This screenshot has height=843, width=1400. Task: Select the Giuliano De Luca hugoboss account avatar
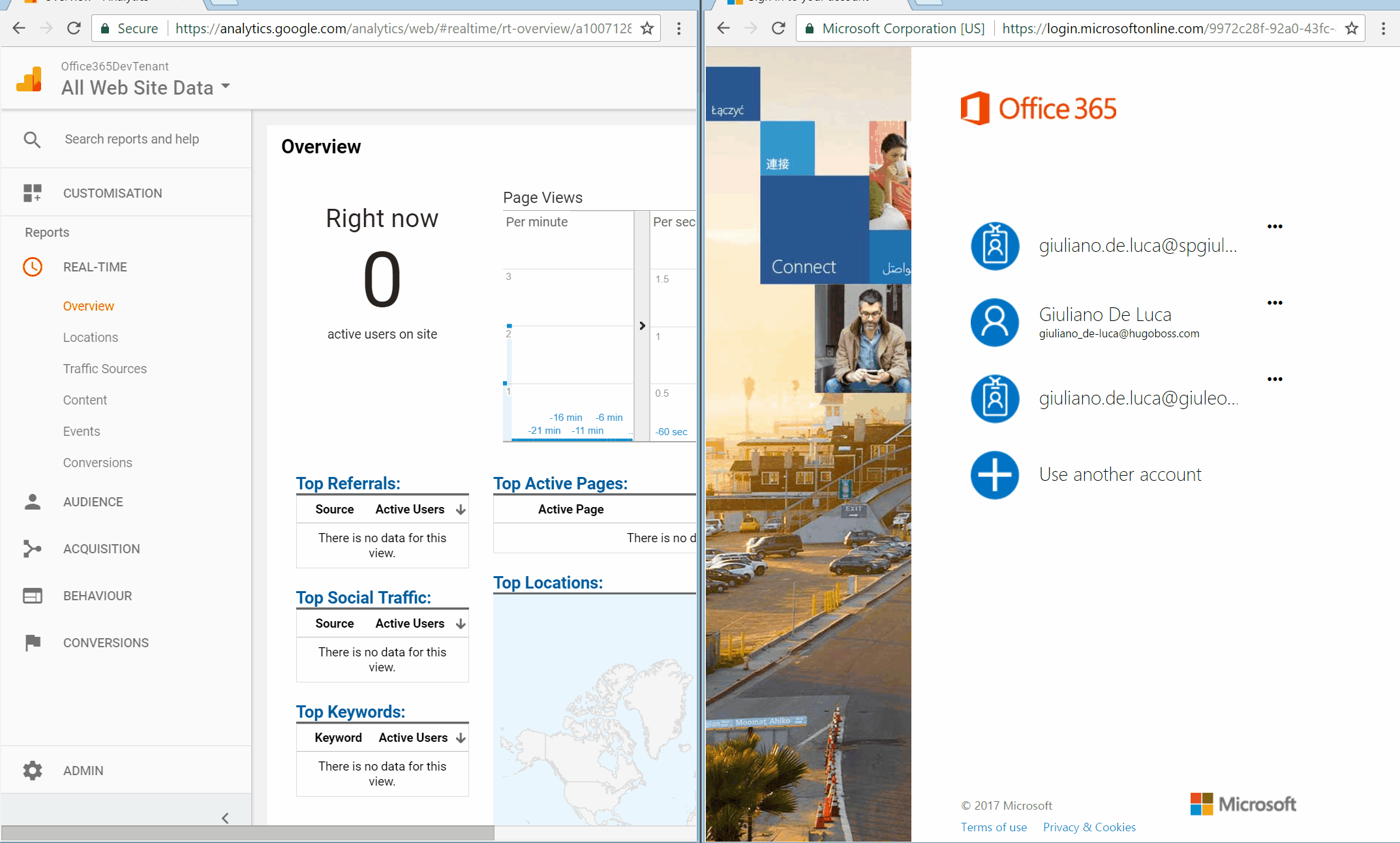pos(995,322)
